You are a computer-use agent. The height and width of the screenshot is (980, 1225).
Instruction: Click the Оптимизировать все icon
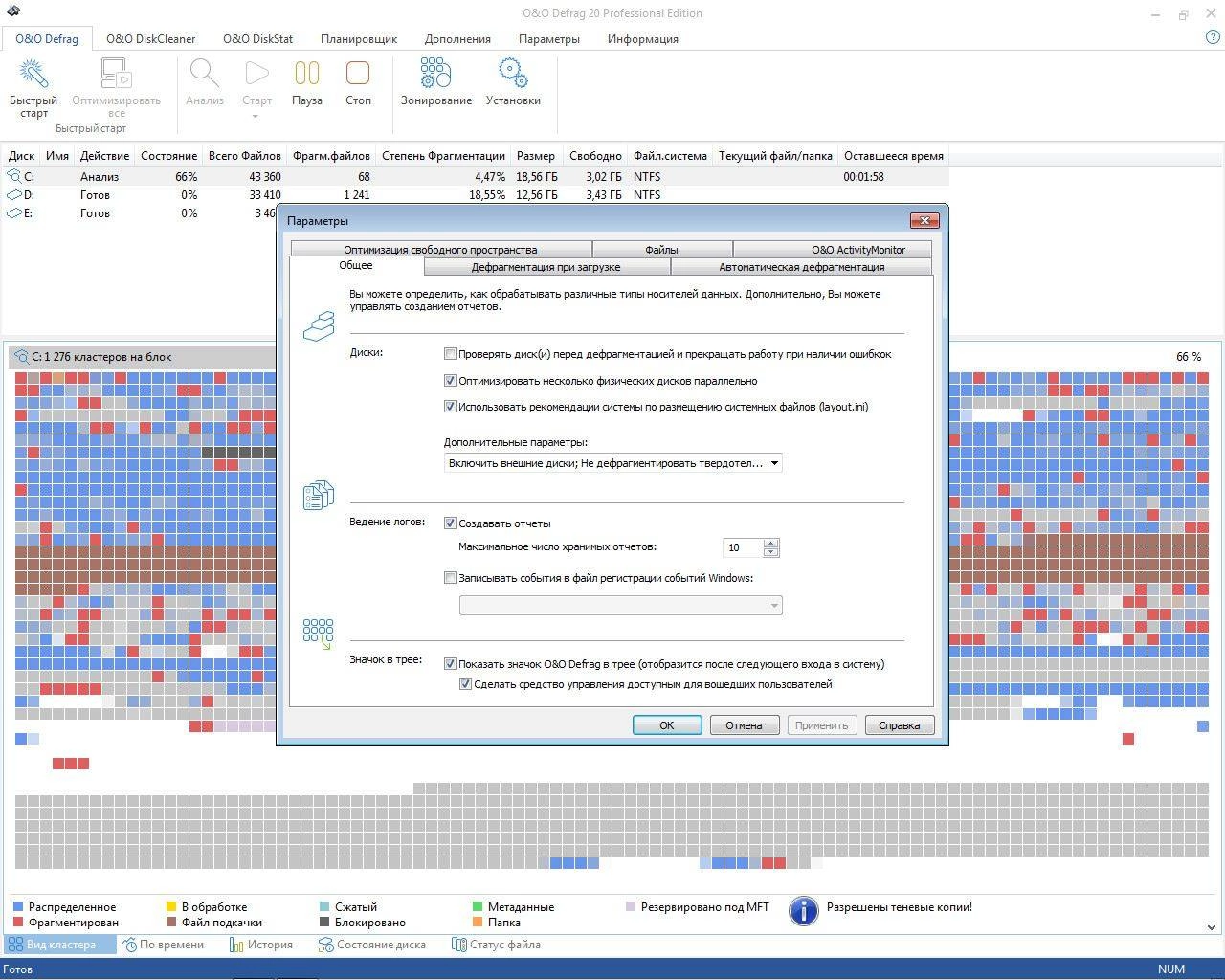tap(116, 74)
